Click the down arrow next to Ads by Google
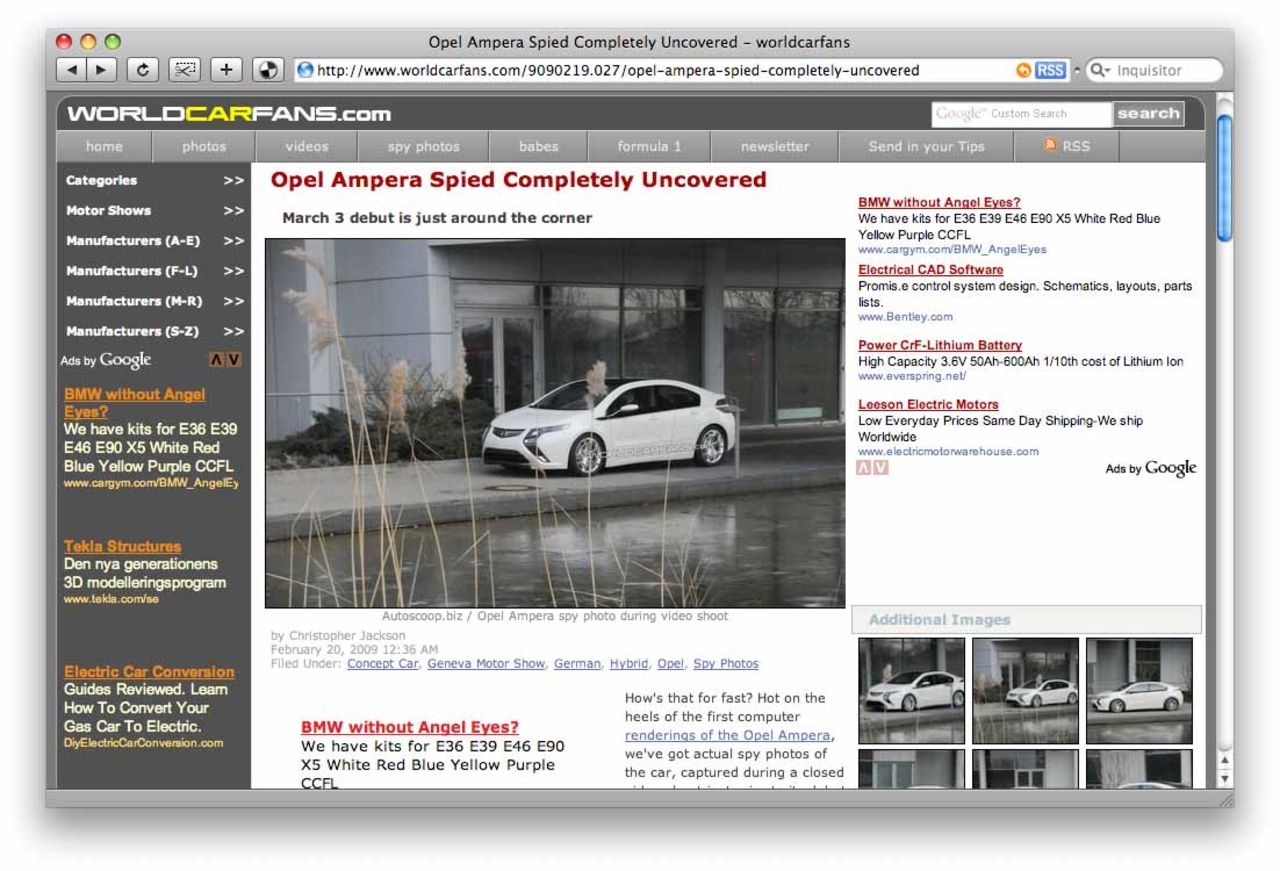 (232, 359)
